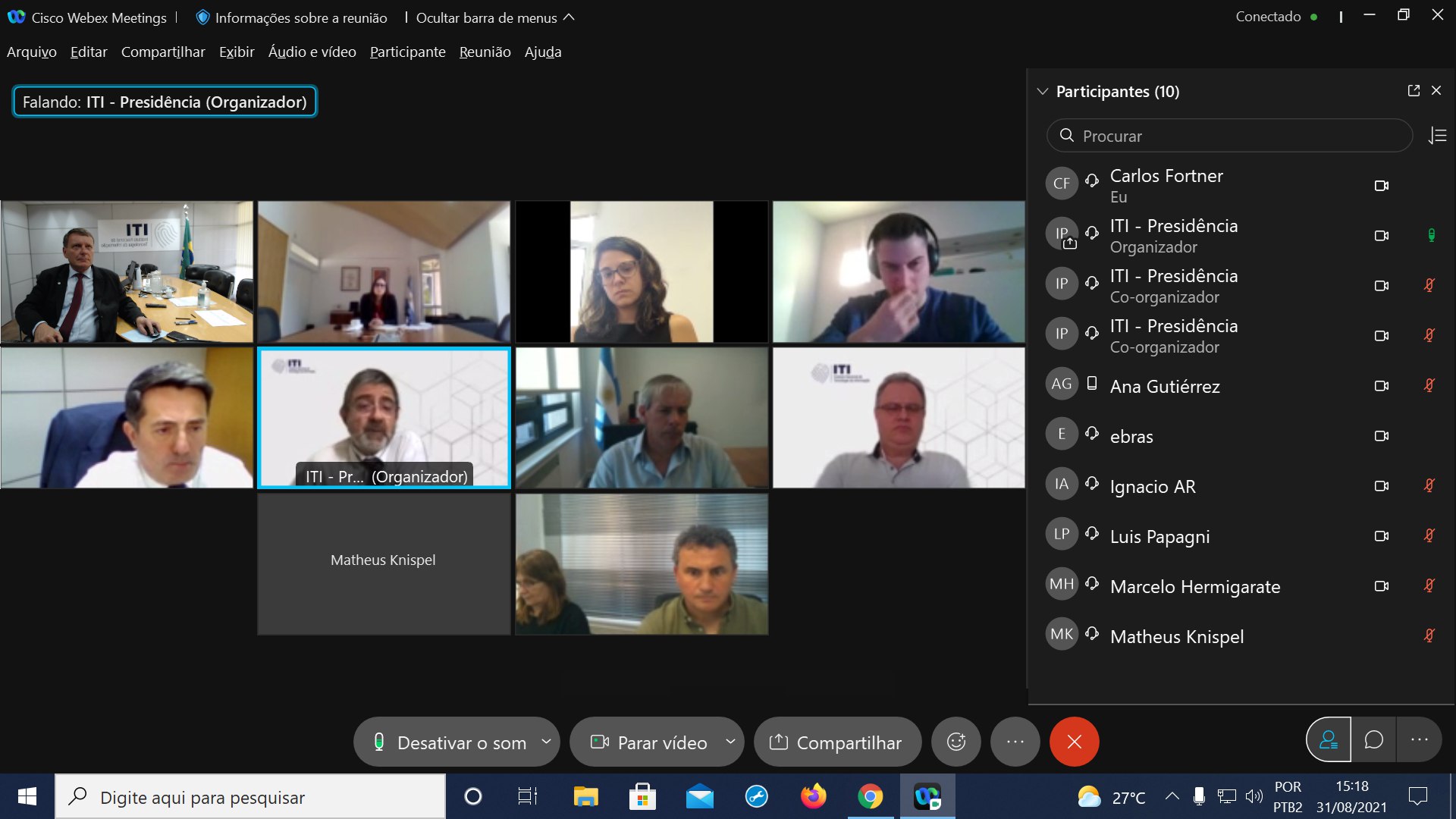Expand audio options arrow beside Desativar o som
The width and height of the screenshot is (1456, 819).
546,742
